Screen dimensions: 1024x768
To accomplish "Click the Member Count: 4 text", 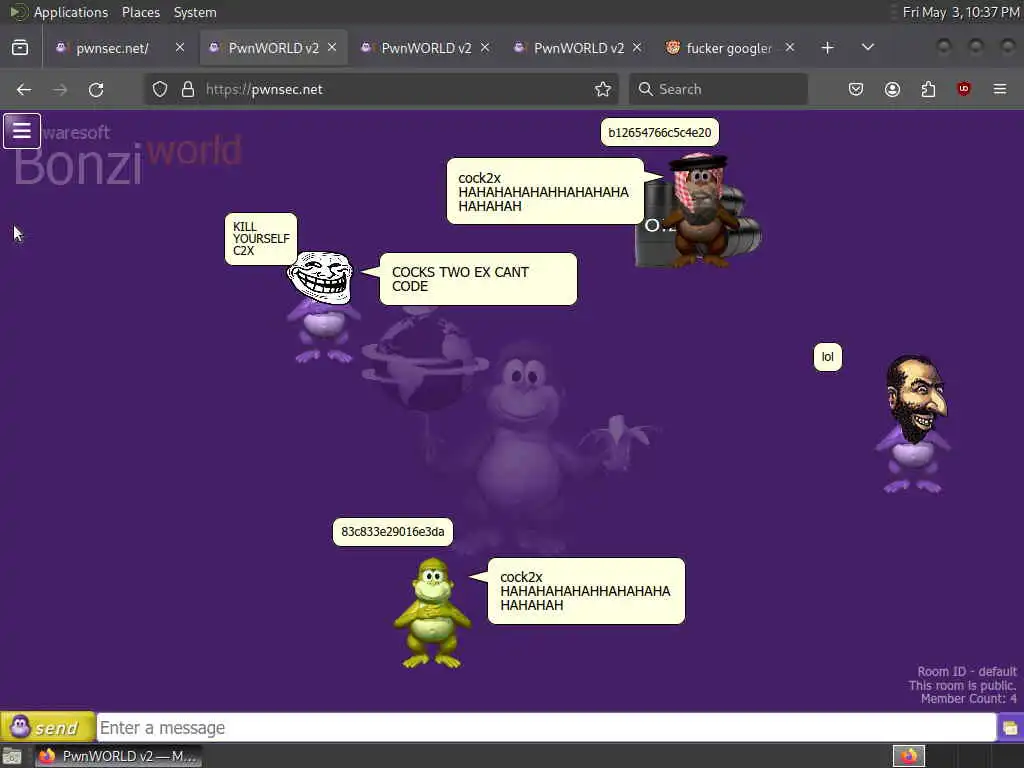I will (x=968, y=699).
